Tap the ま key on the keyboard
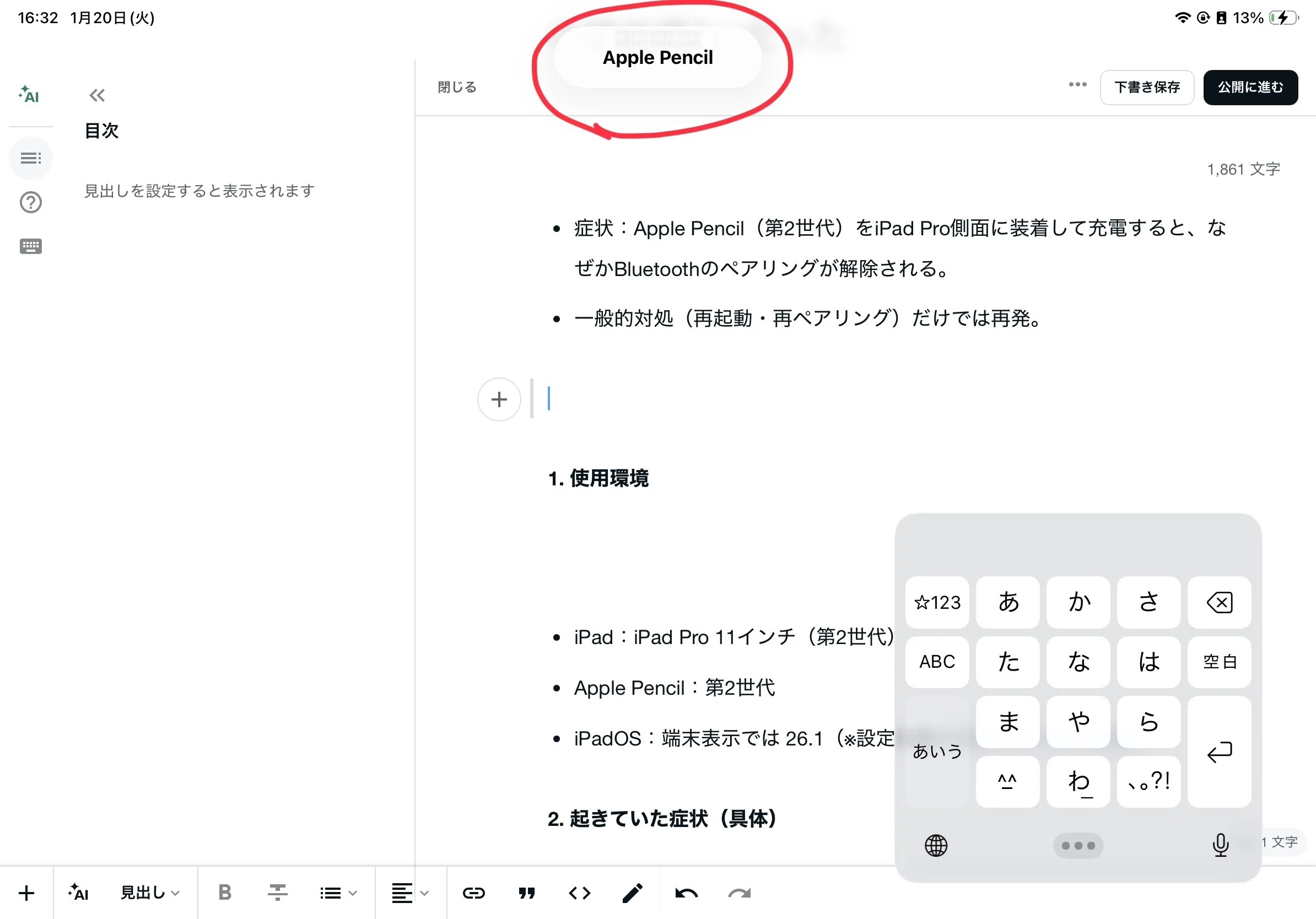The width and height of the screenshot is (1316, 919). [x=1007, y=721]
